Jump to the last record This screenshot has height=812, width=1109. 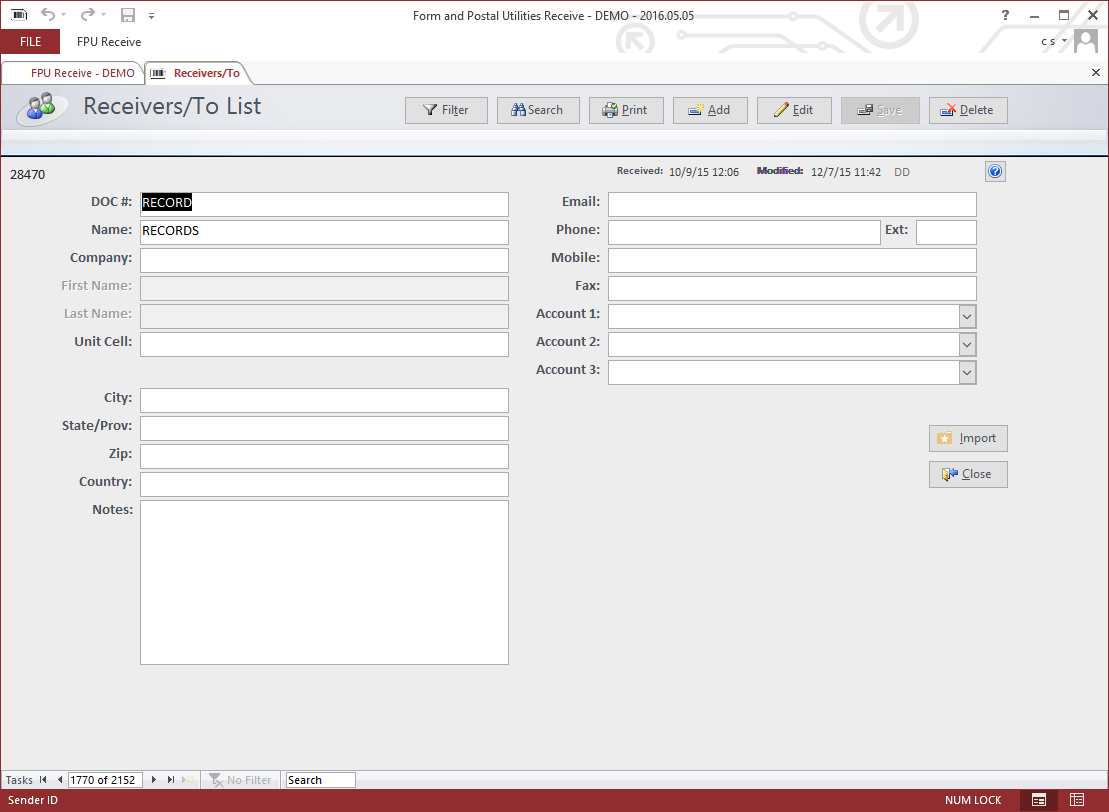point(171,780)
